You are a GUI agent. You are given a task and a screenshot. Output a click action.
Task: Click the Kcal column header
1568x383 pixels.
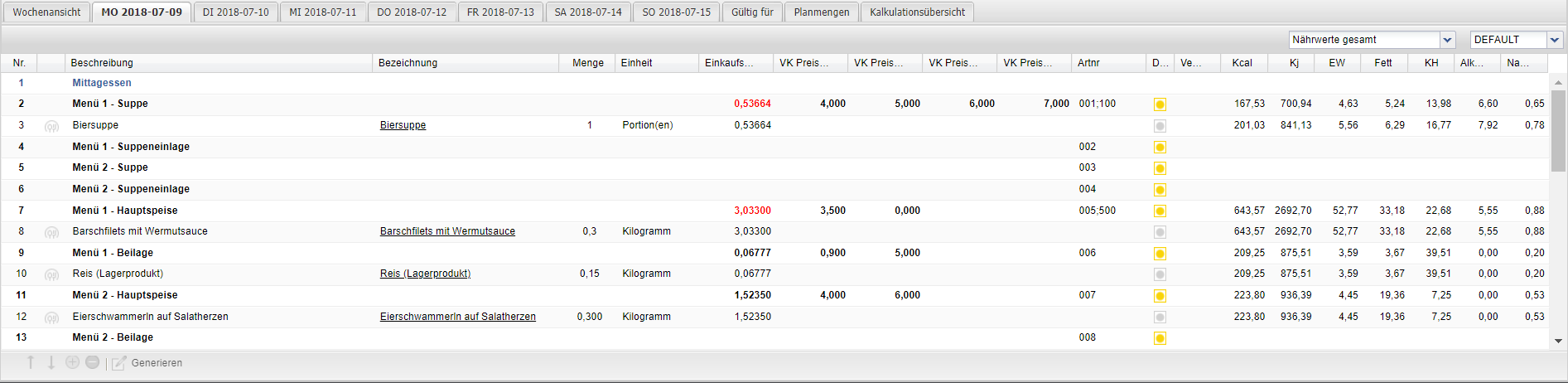click(x=1242, y=63)
